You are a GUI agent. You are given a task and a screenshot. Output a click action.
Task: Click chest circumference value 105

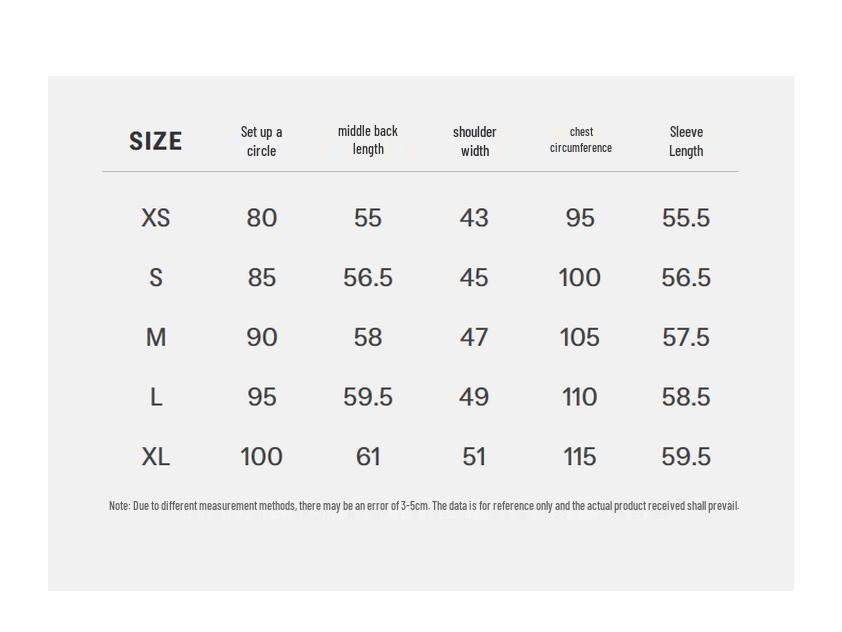pyautogui.click(x=580, y=338)
